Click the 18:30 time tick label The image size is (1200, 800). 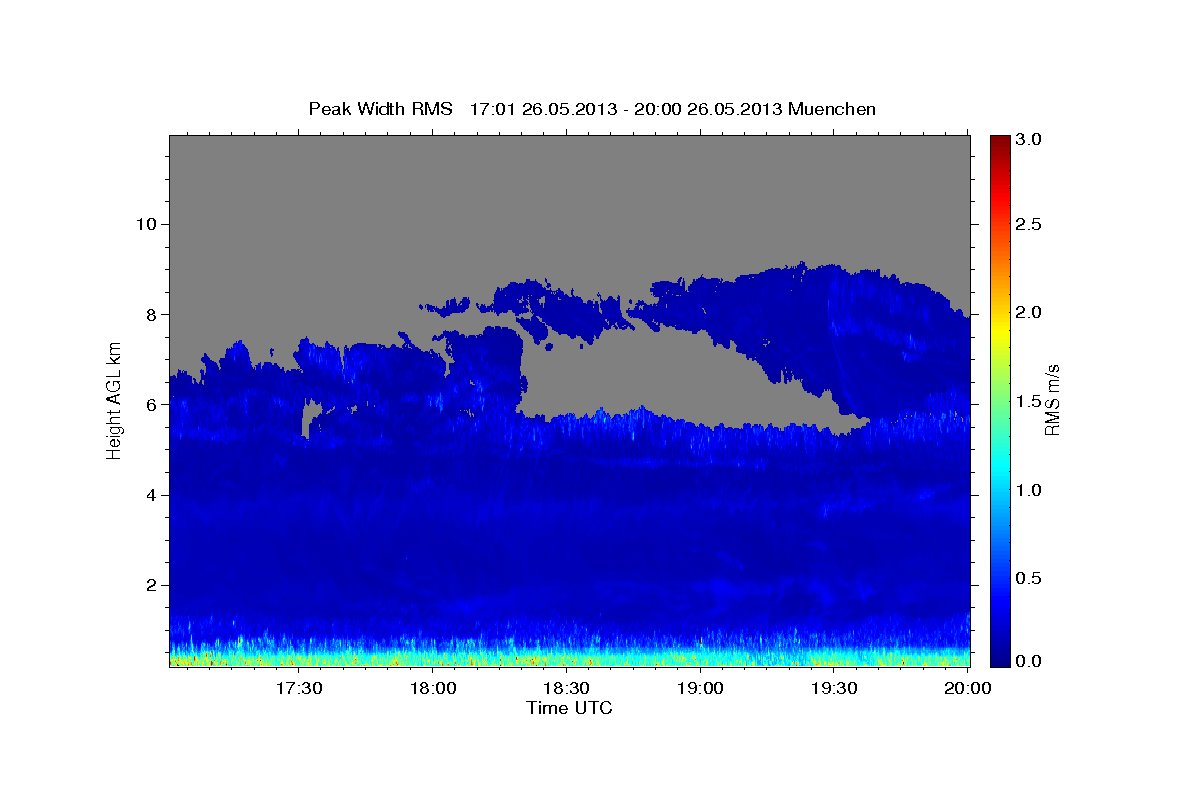(x=566, y=688)
